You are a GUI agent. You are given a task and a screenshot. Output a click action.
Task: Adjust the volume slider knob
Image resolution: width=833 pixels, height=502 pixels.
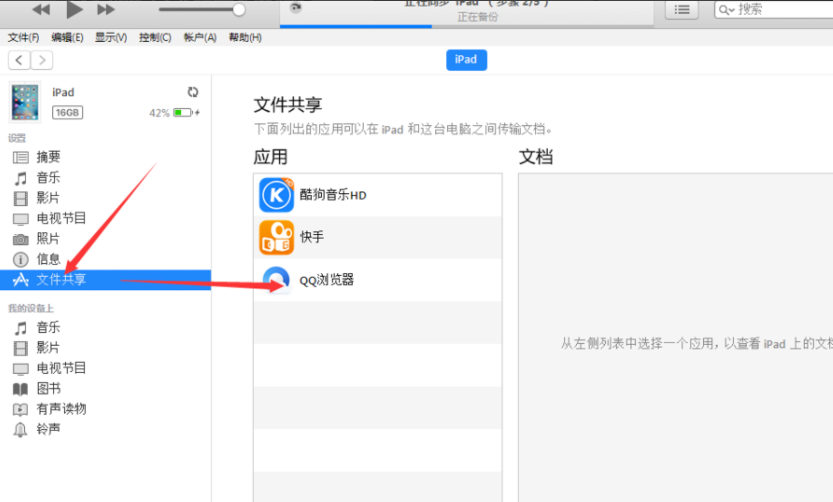coord(238,10)
